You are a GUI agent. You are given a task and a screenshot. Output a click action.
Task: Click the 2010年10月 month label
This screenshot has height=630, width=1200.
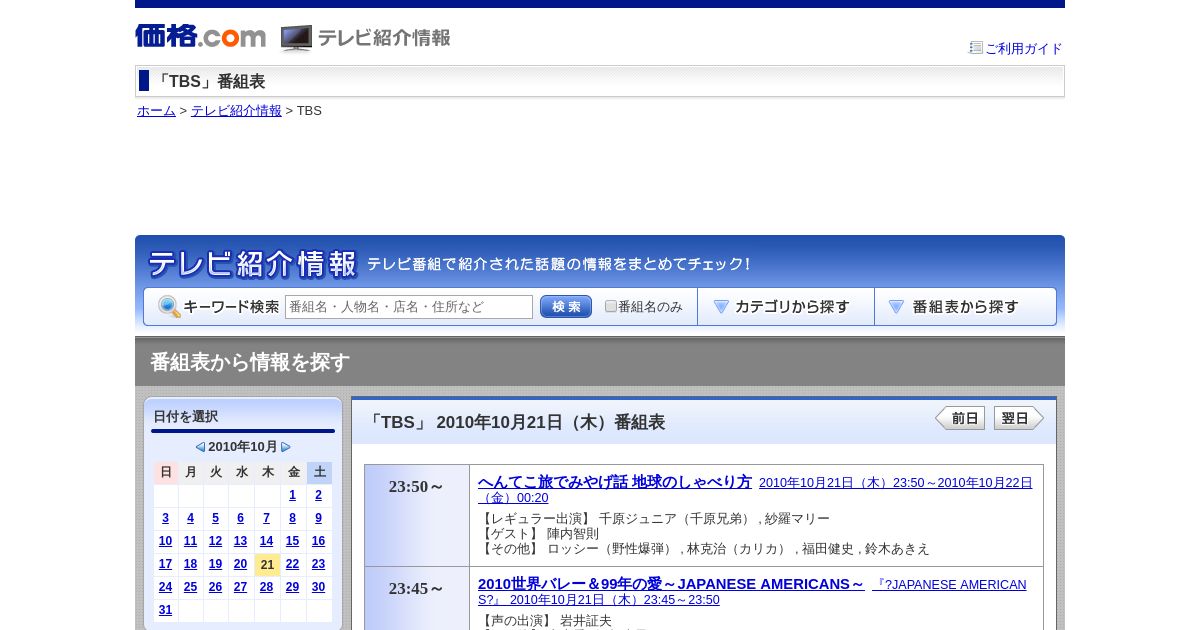click(x=243, y=447)
